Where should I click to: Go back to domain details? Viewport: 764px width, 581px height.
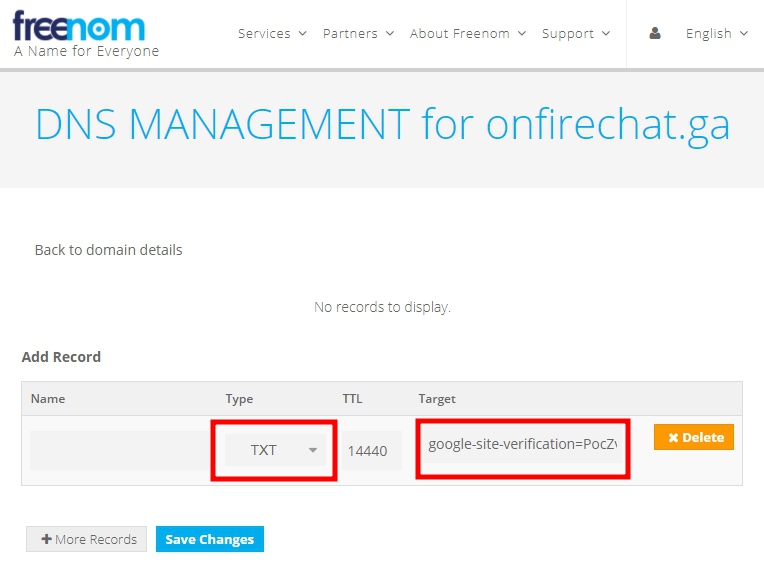(108, 250)
